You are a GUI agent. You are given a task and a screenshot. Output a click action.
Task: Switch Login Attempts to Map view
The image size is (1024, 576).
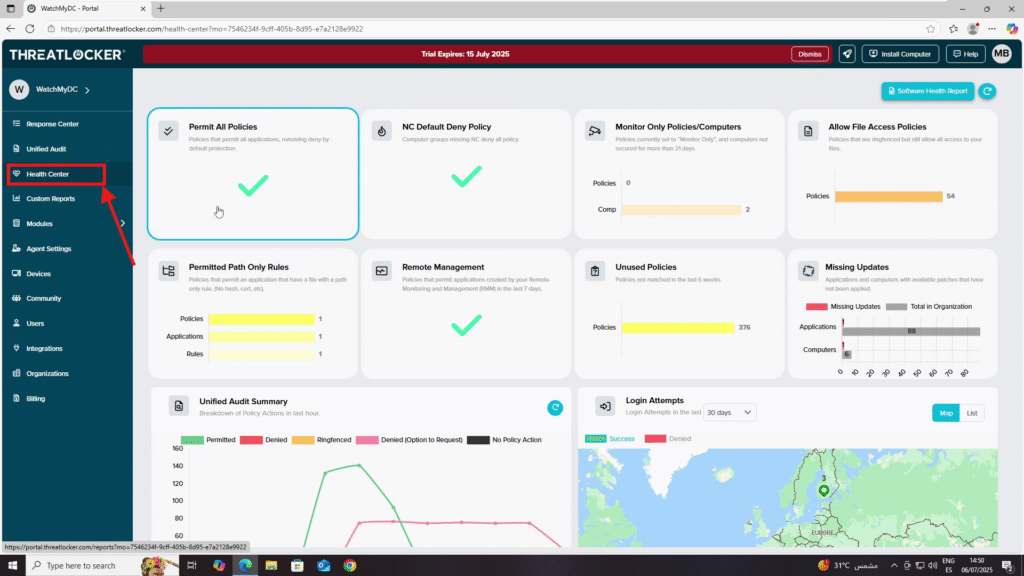pyautogui.click(x=946, y=413)
